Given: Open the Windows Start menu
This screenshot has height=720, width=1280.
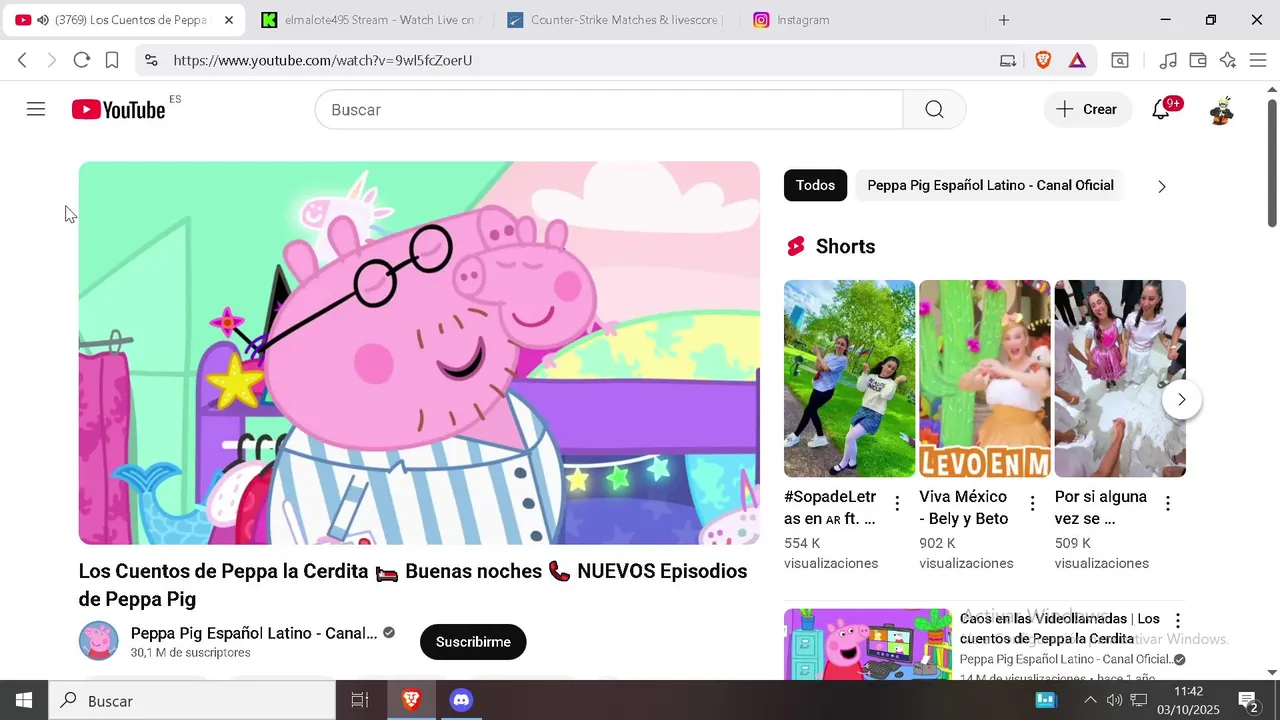Looking at the screenshot, I should pyautogui.click(x=24, y=700).
